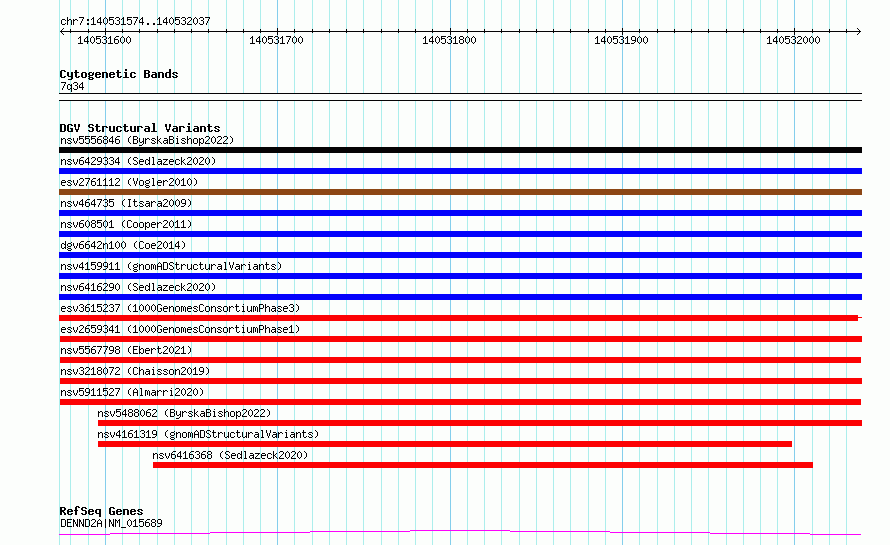The width and height of the screenshot is (890, 545).
Task: Click the ruler's right arrowhead
Action: (859, 32)
